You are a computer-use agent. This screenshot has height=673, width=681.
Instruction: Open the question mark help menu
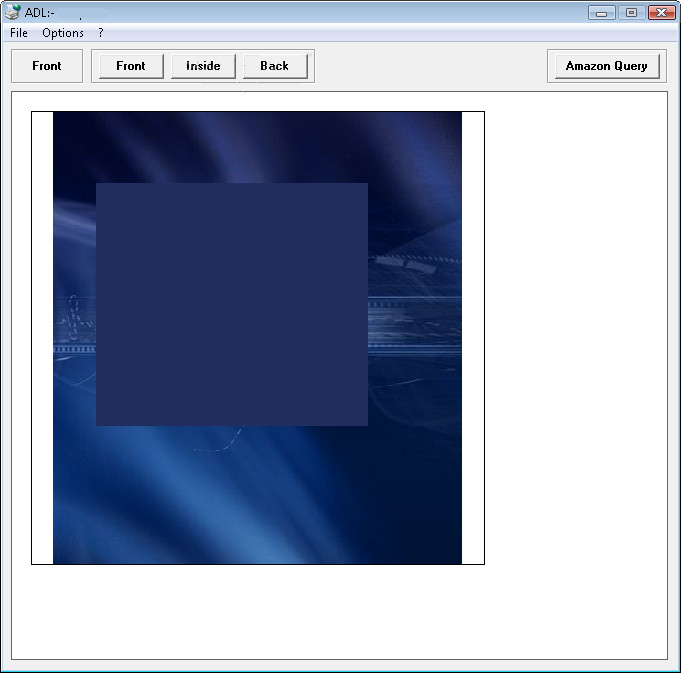coord(101,33)
